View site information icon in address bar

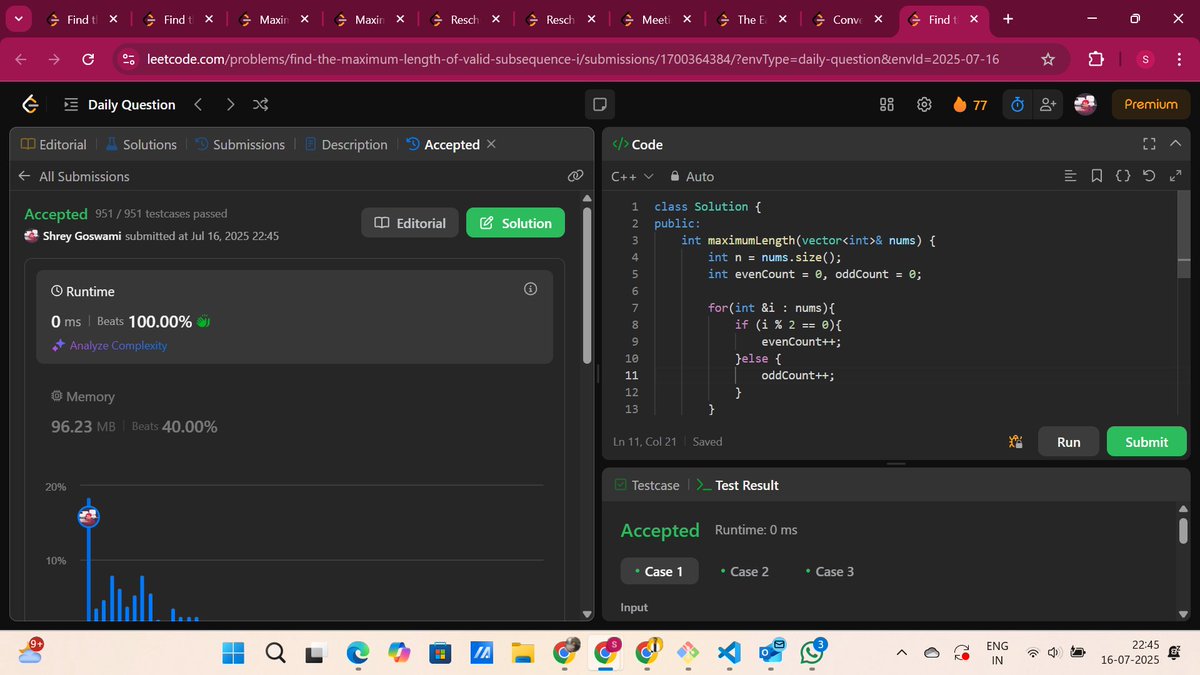pyautogui.click(x=129, y=60)
